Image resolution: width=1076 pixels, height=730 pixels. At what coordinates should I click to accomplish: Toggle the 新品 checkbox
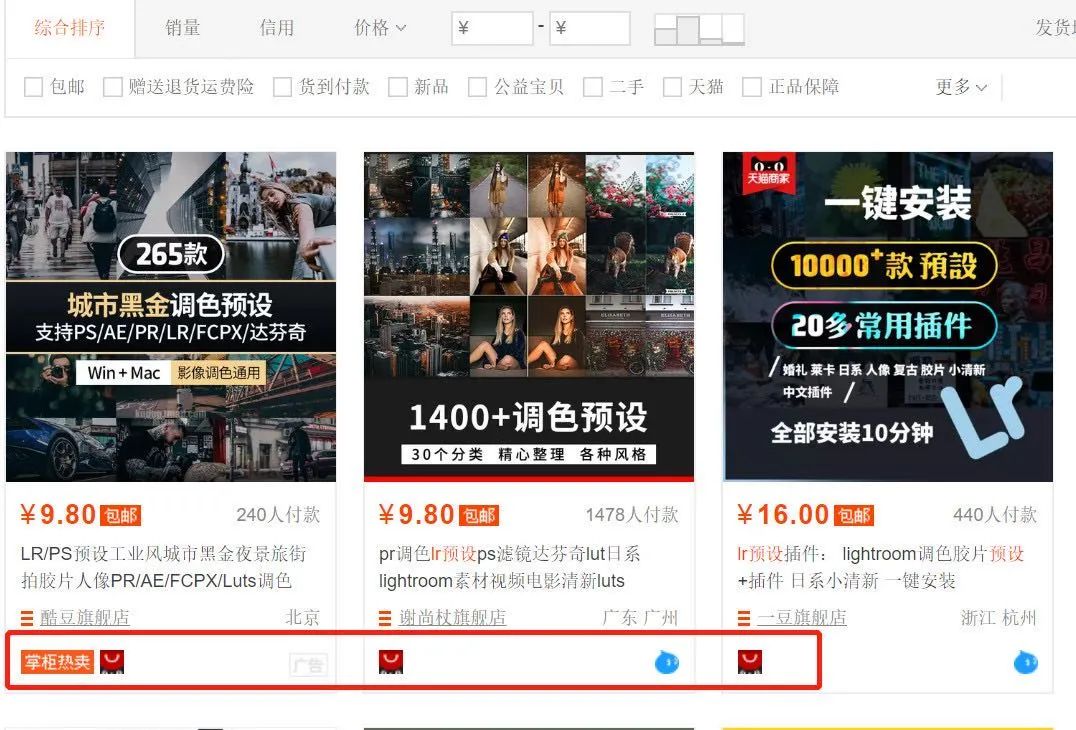tap(397, 87)
